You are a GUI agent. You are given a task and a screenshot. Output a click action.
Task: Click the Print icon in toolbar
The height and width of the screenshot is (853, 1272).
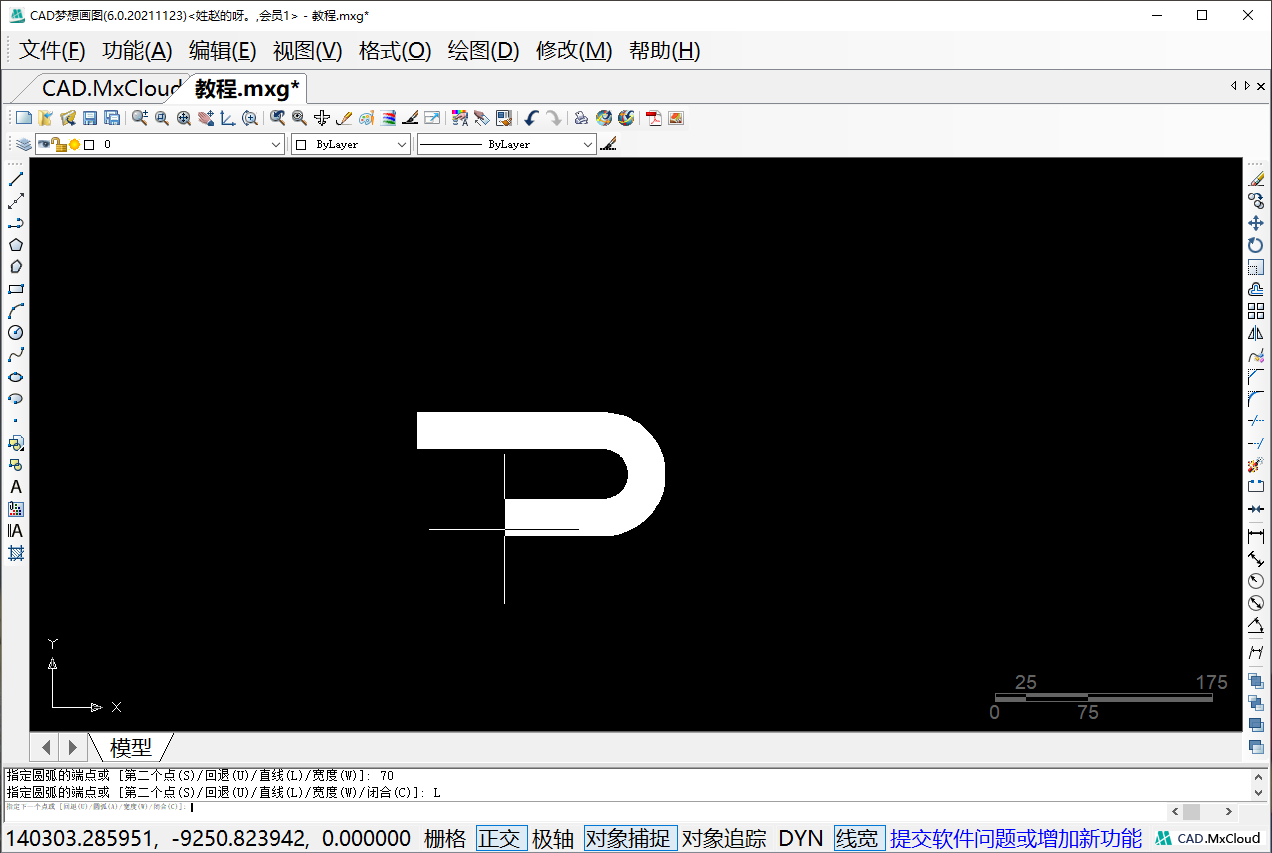[x=581, y=118]
